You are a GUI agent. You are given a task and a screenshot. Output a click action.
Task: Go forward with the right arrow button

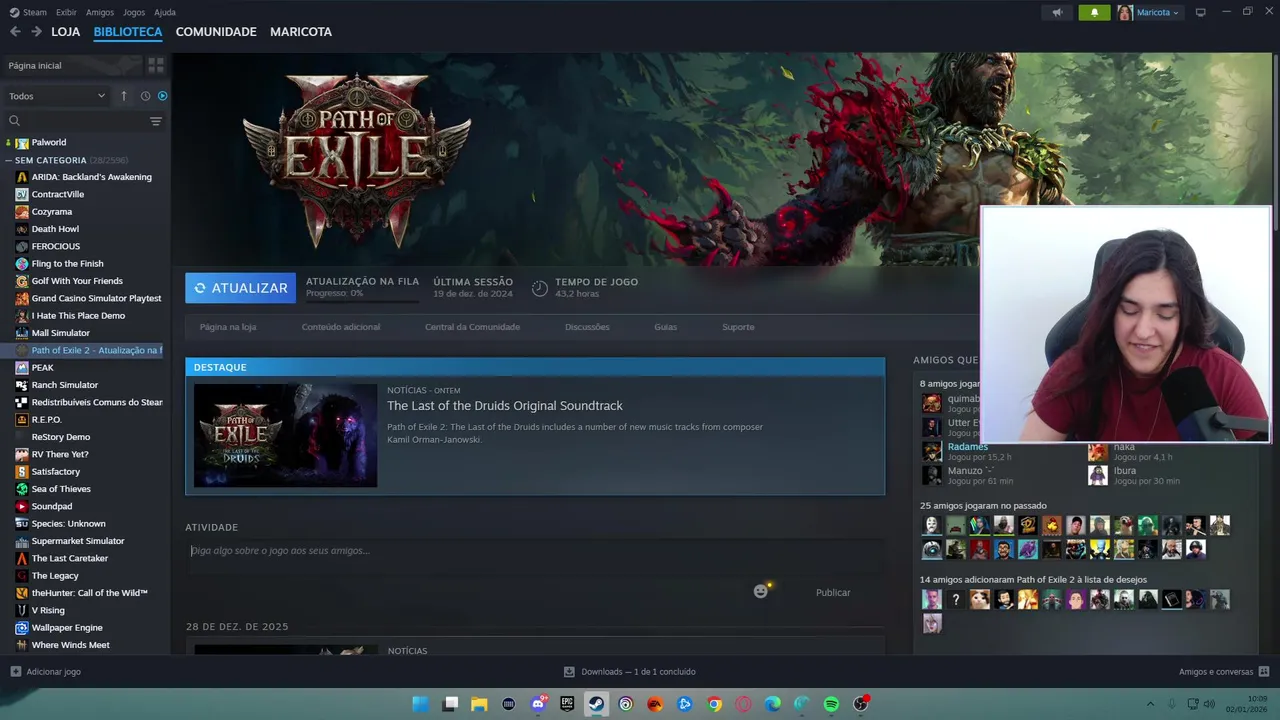tap(36, 32)
